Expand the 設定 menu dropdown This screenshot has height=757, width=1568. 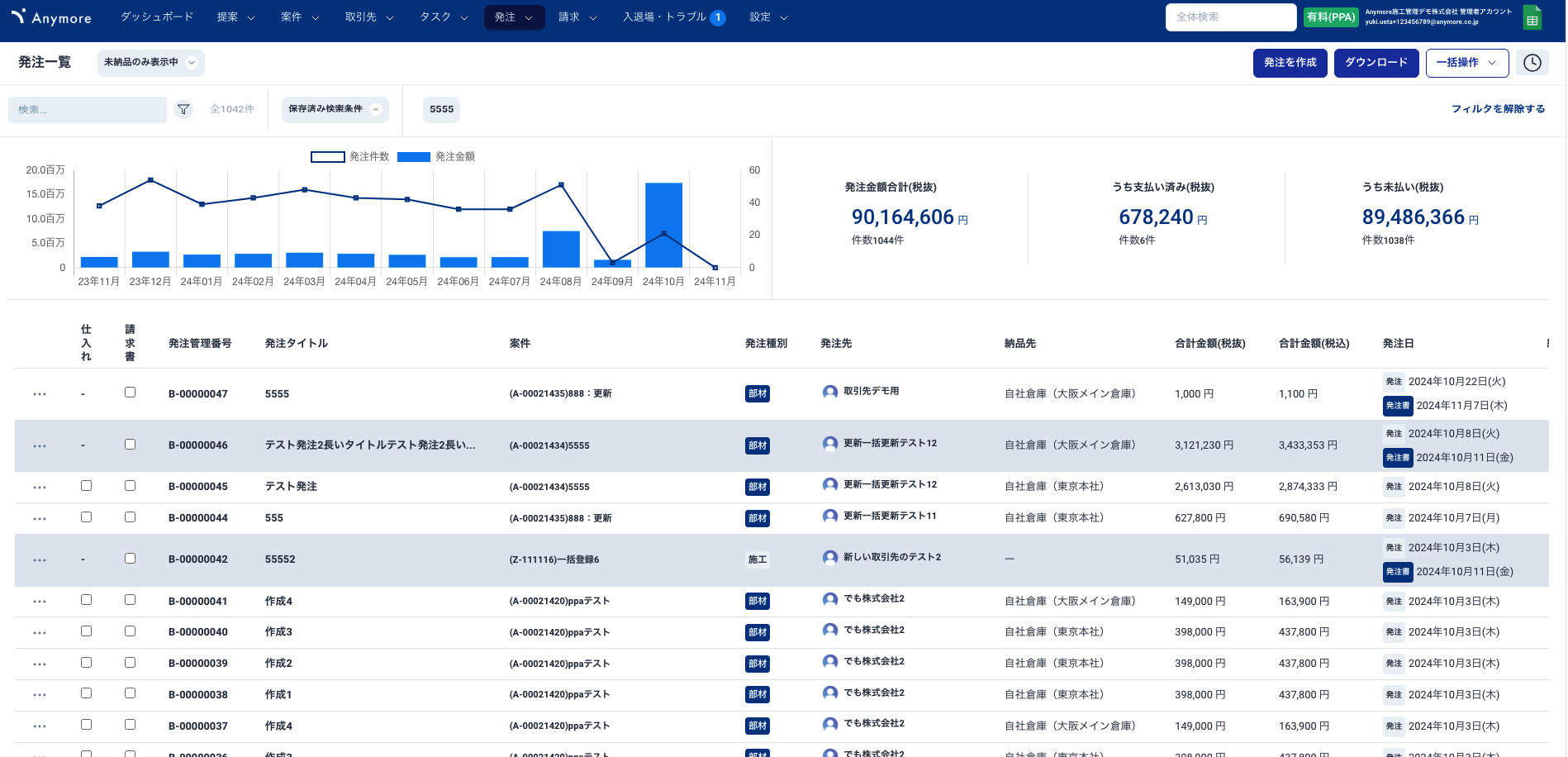point(769,17)
